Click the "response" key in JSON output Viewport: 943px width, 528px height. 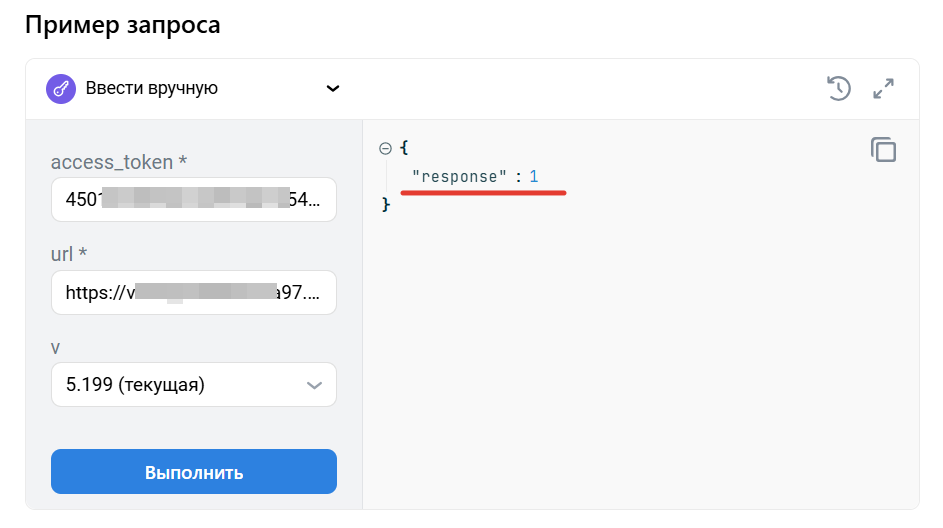[x=459, y=176]
